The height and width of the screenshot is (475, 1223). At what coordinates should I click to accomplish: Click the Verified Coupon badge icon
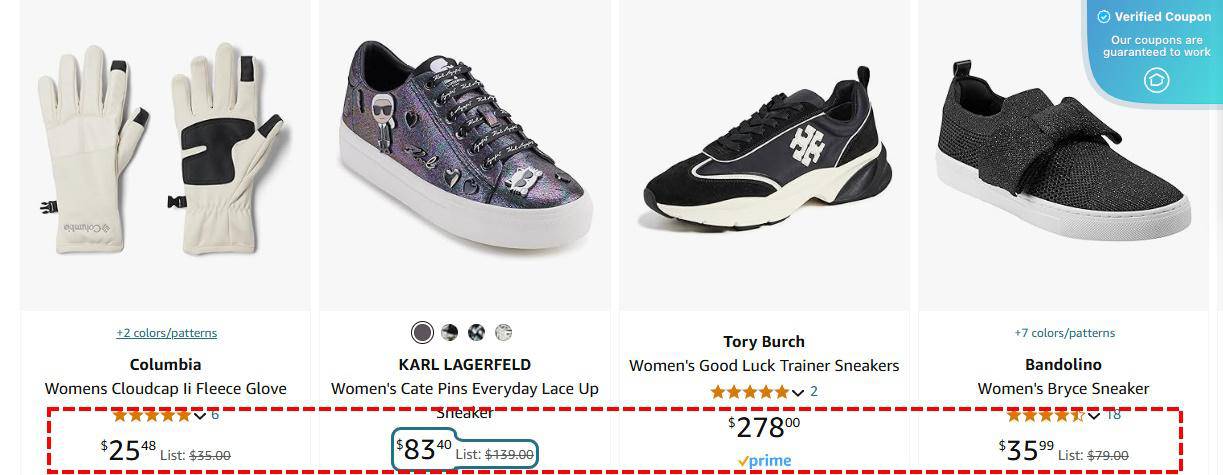(1104, 17)
